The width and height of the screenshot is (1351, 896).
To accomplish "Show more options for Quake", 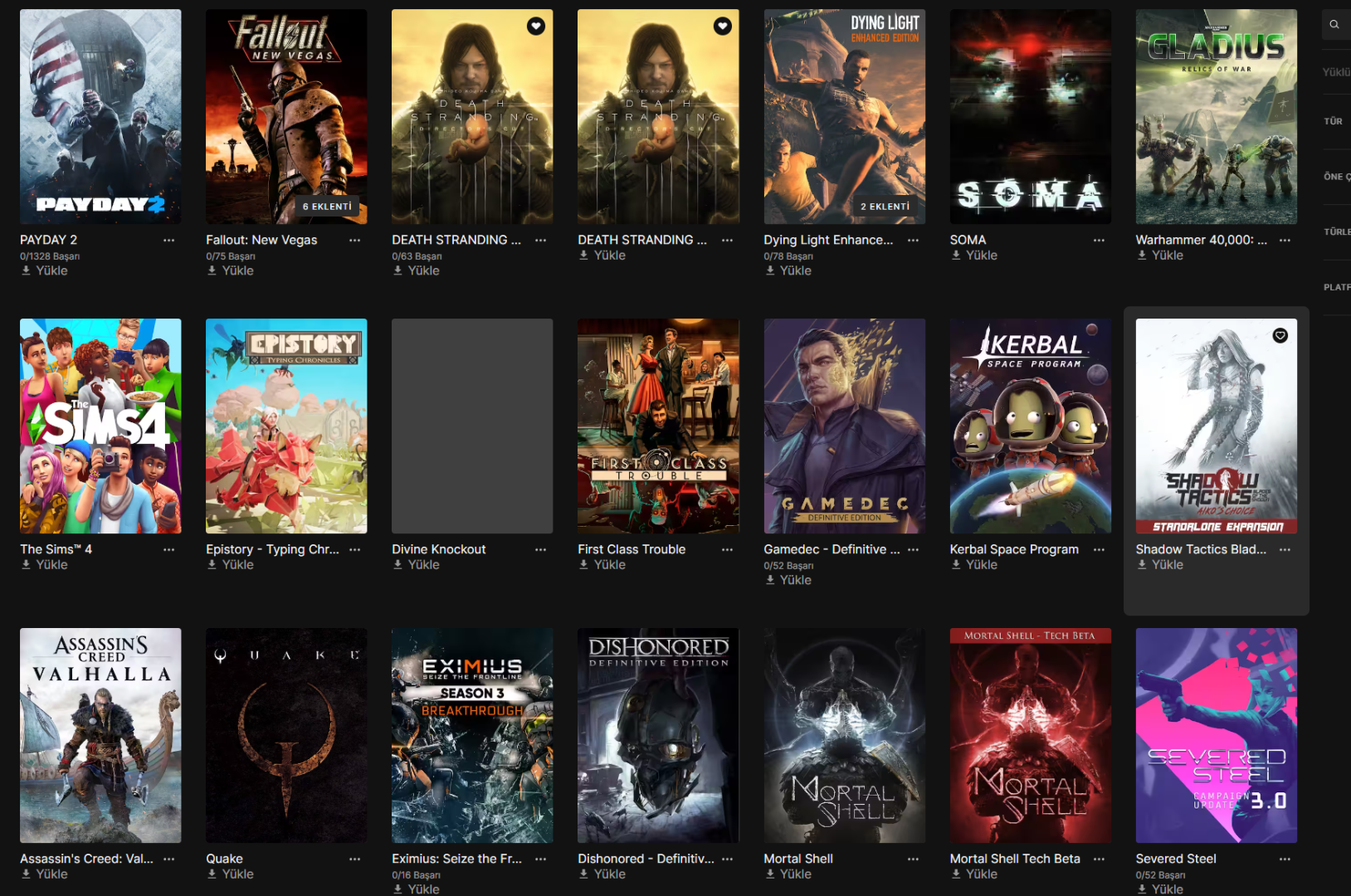I will (x=355, y=859).
